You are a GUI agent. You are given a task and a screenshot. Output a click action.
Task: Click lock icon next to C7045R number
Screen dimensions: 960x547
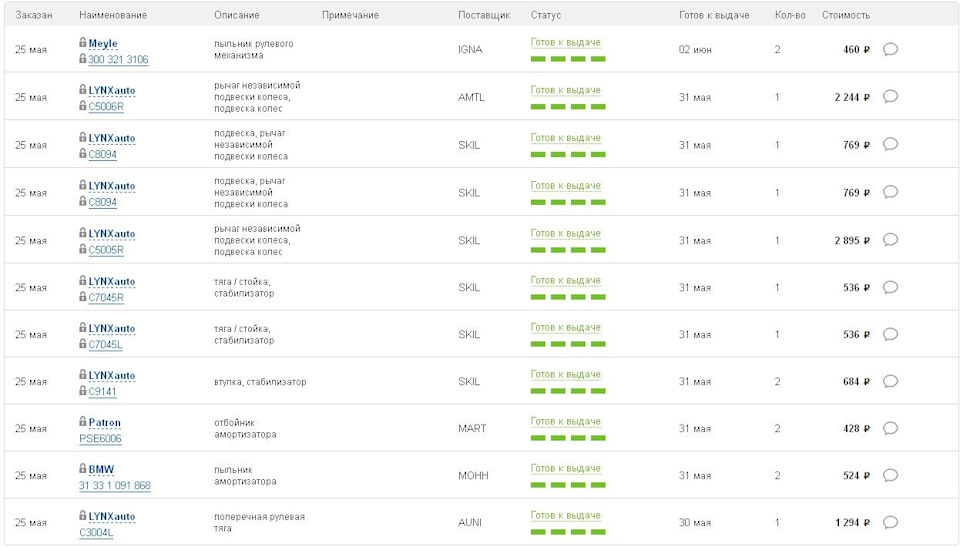click(x=83, y=297)
